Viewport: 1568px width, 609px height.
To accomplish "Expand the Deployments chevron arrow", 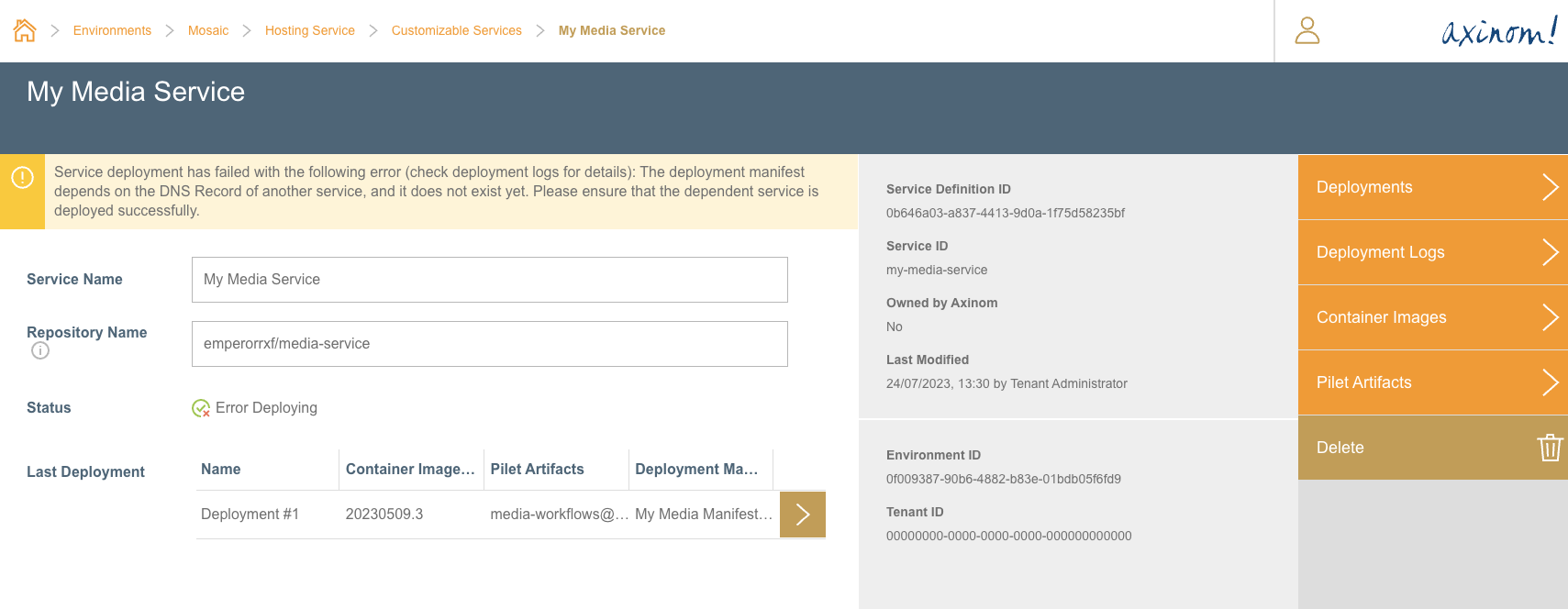I will click(1549, 187).
